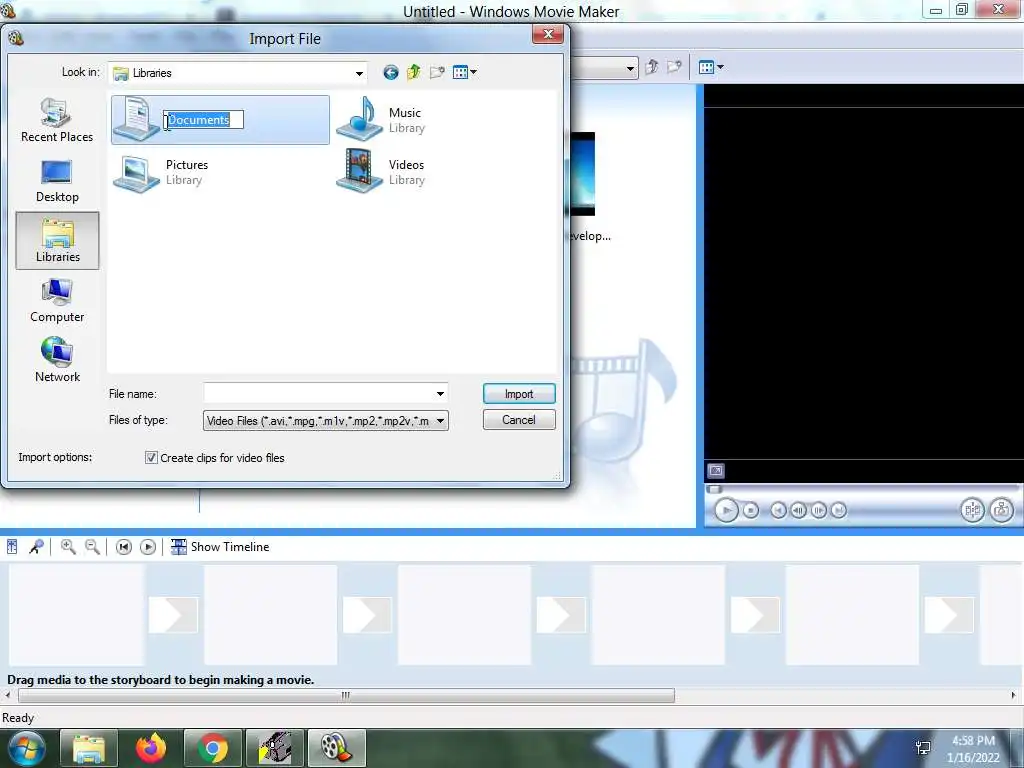Click storyboard scroll left arrow
Image resolution: width=1024 pixels, height=768 pixels.
8,695
